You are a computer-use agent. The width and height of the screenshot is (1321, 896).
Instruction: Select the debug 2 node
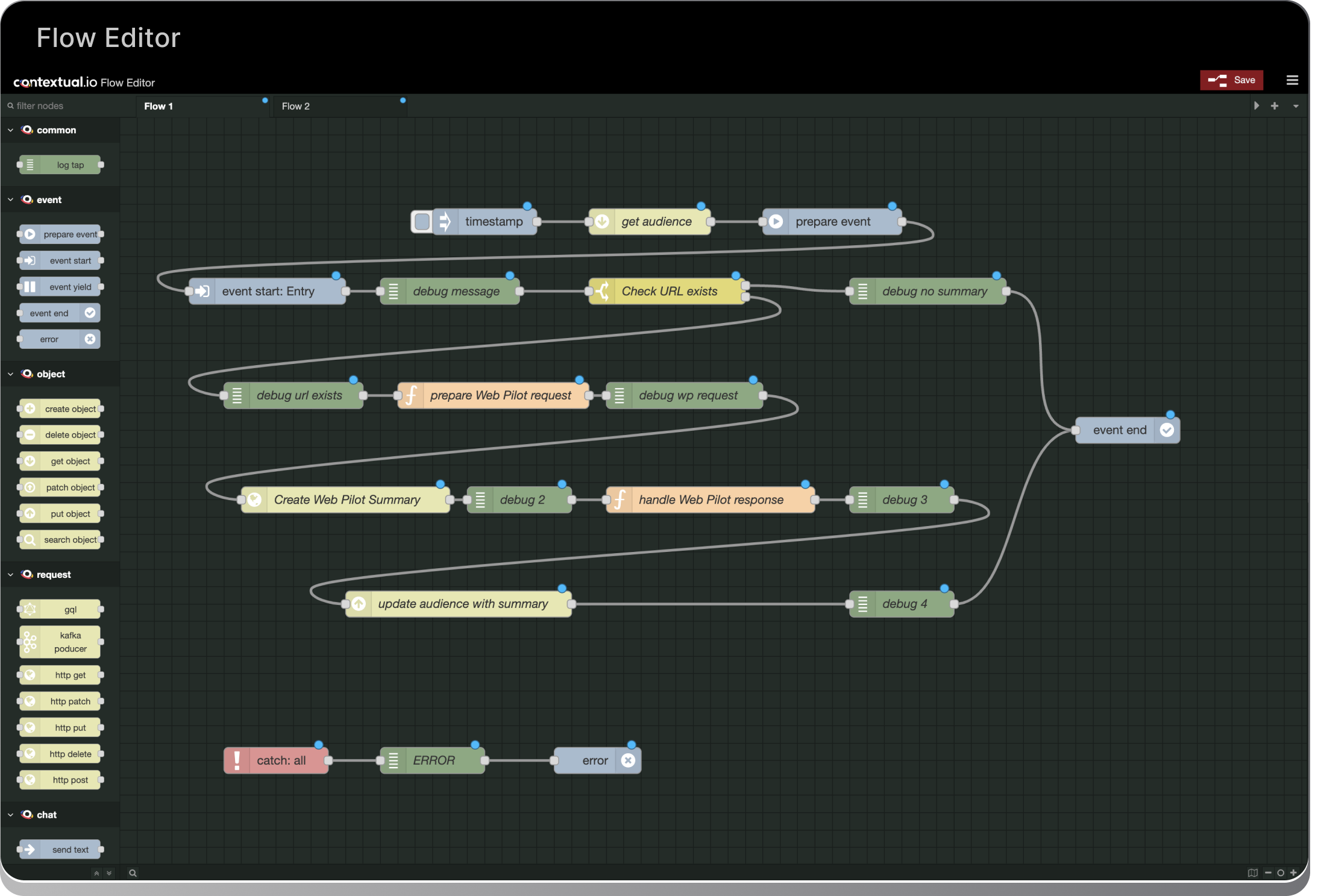tap(519, 500)
